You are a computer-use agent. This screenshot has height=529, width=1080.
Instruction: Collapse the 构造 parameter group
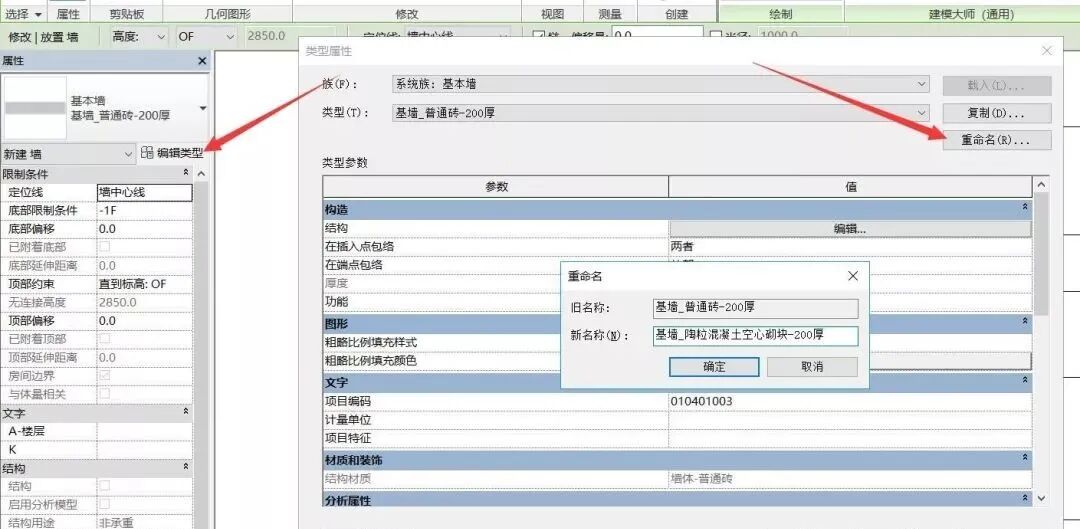[1025, 207]
